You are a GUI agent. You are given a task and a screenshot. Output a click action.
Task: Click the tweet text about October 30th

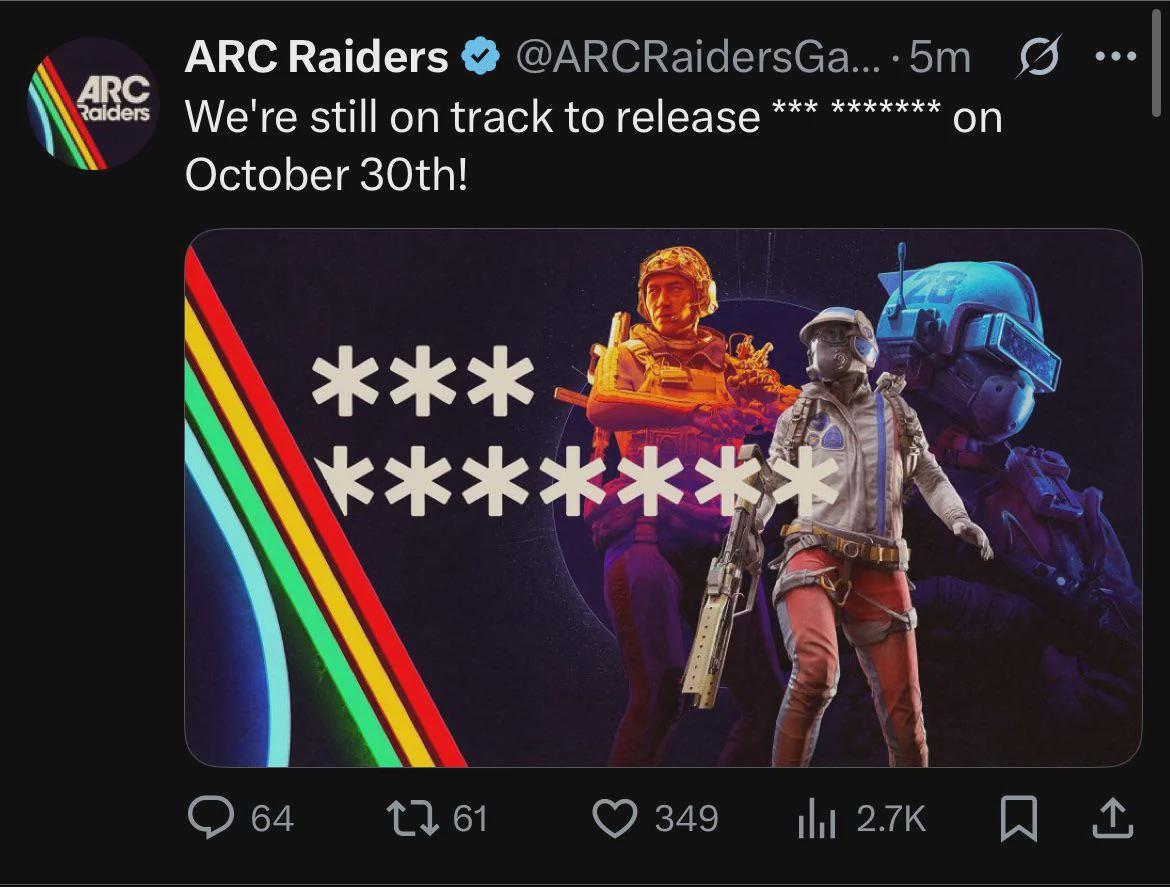point(593,145)
